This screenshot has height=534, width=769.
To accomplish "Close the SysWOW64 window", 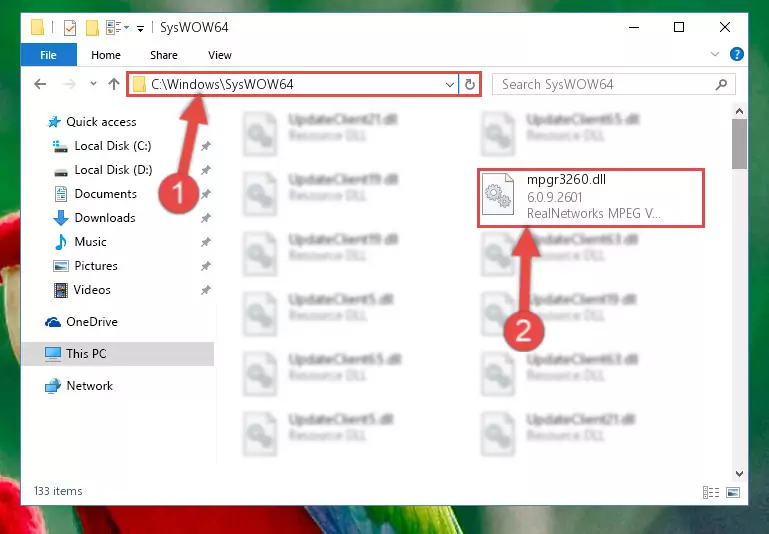I will coord(725,27).
